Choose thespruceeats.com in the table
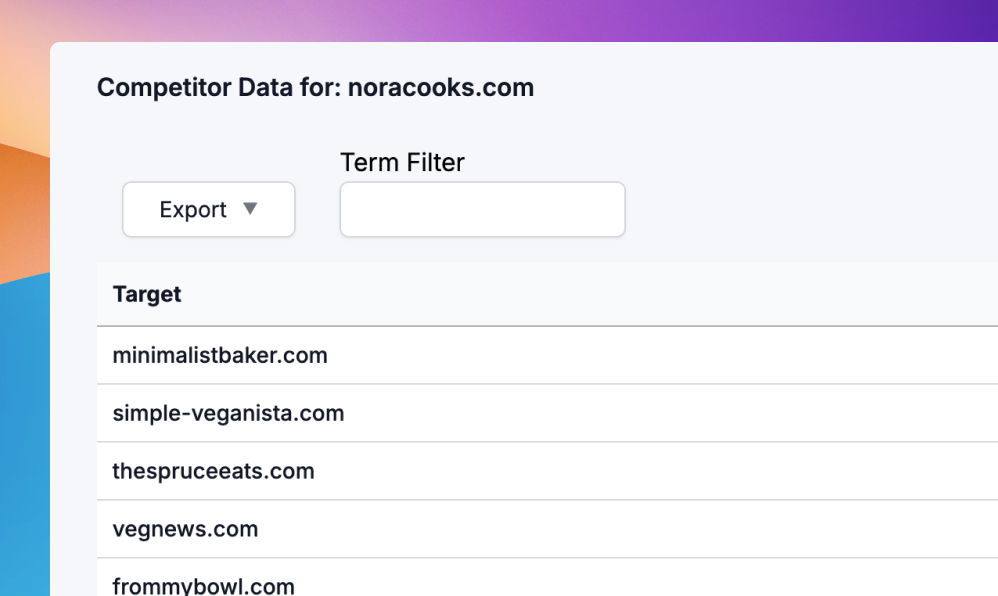The width and height of the screenshot is (998, 596). 213,471
